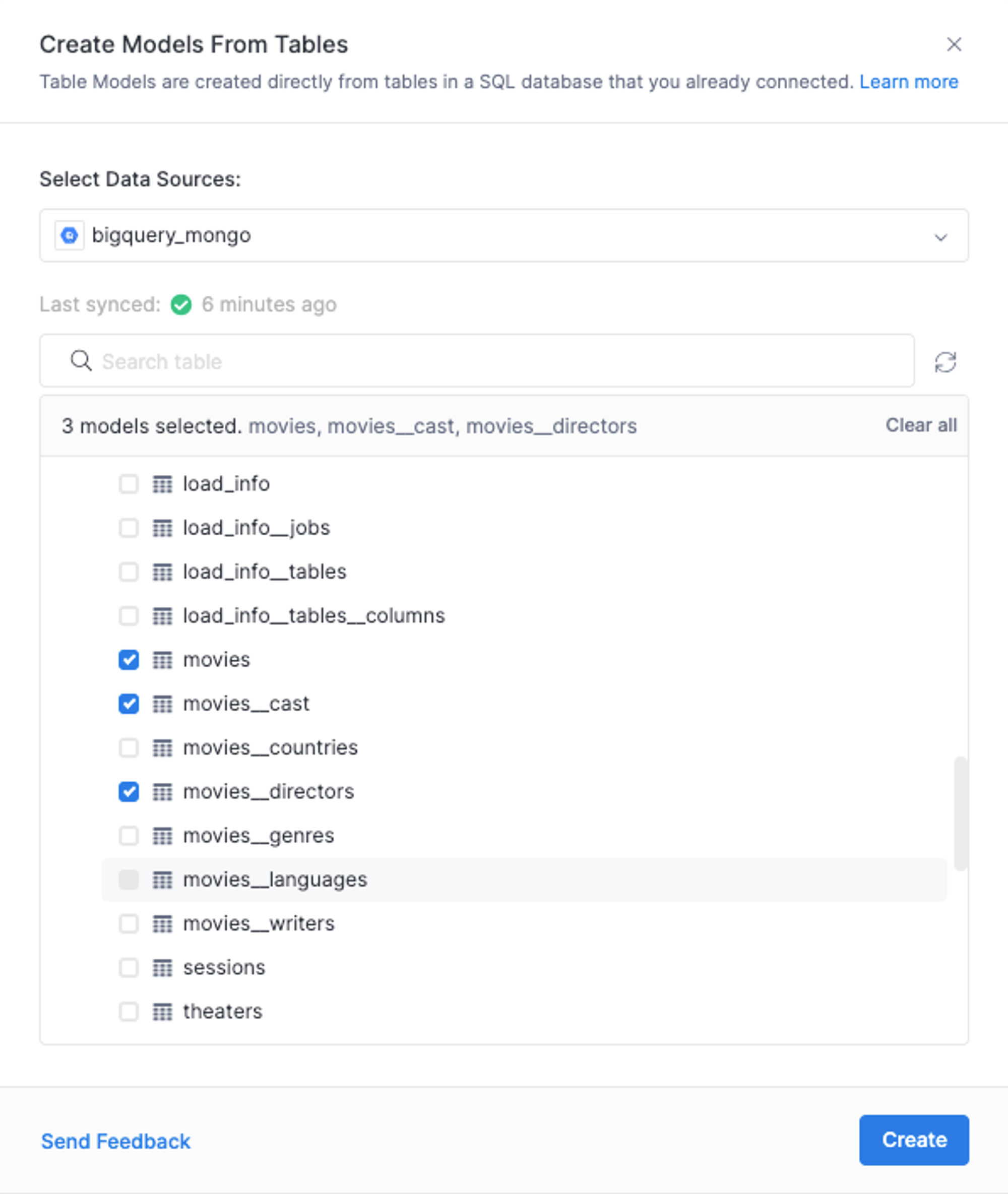Screen dimensions: 1008x1194
Task: Click the table icon next to movies__countries
Action: click(x=162, y=748)
